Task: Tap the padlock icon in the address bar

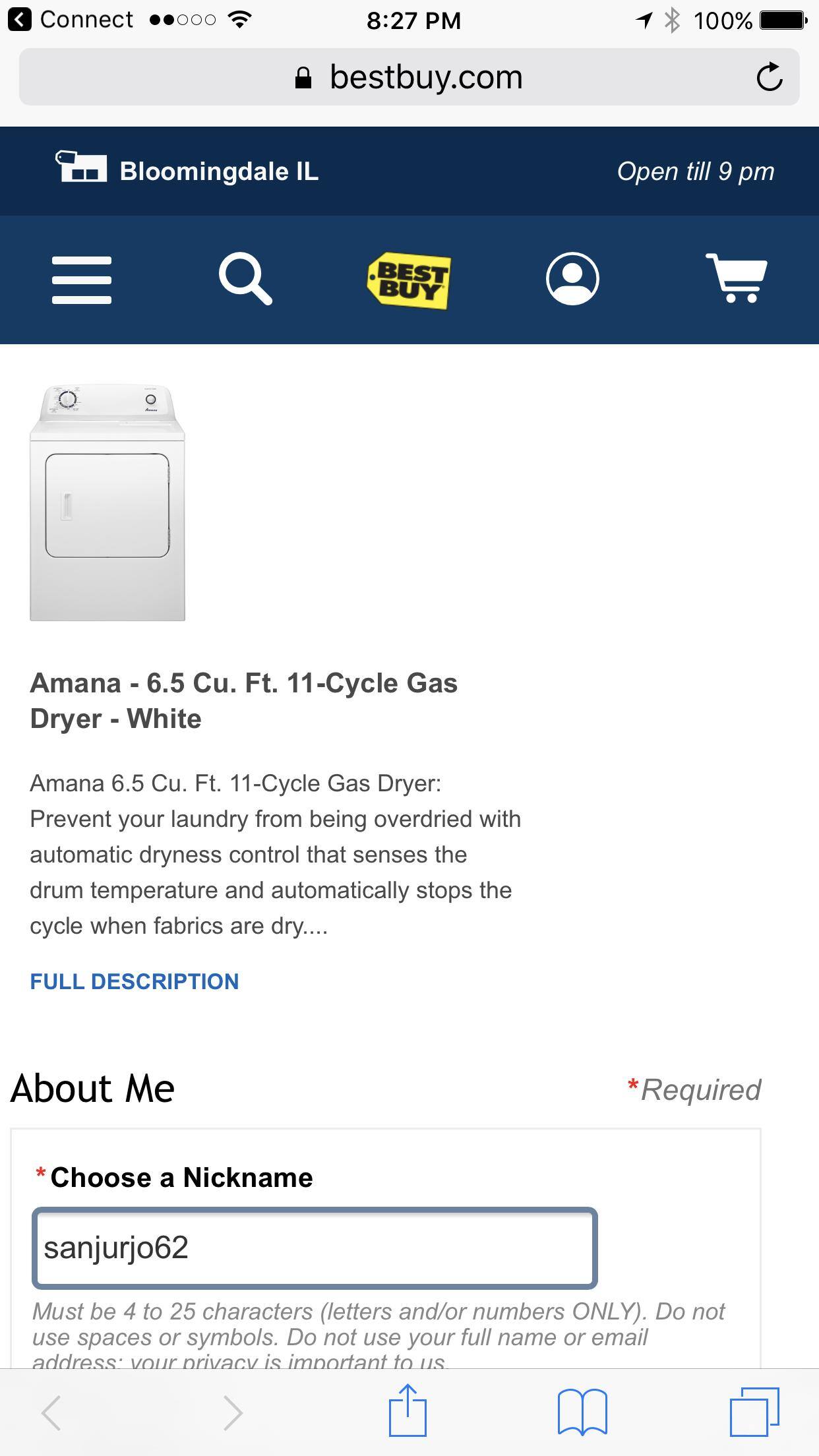Action: [303, 76]
